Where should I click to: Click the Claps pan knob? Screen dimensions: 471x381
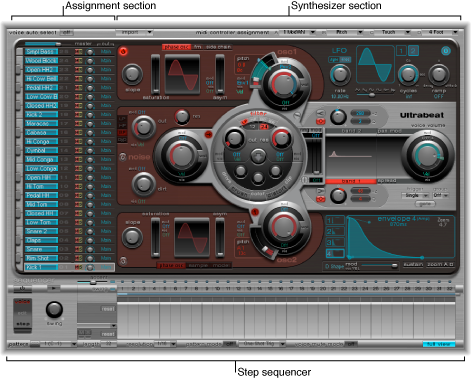[x=90, y=240]
